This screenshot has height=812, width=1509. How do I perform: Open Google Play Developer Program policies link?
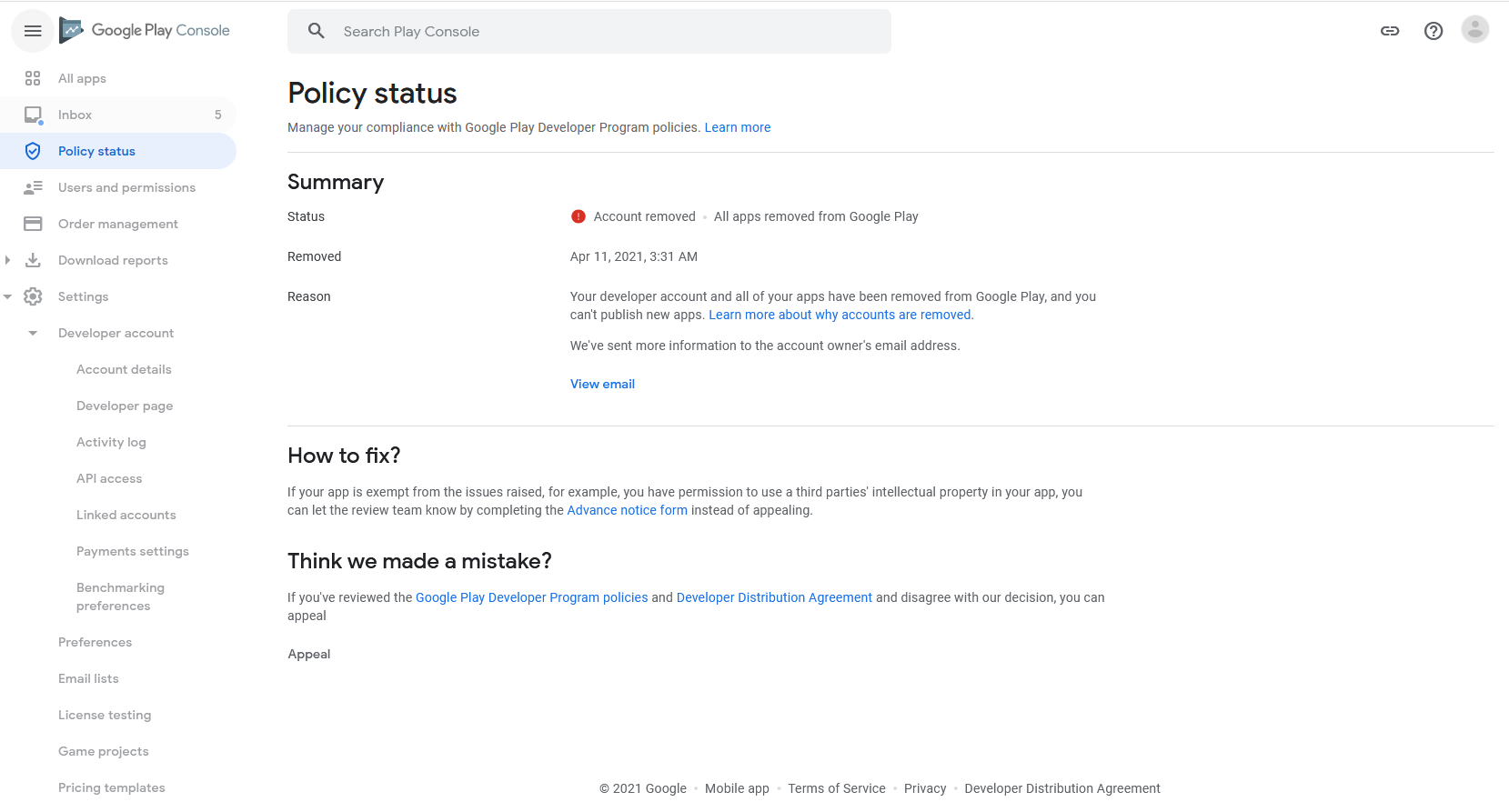pyautogui.click(x=531, y=597)
